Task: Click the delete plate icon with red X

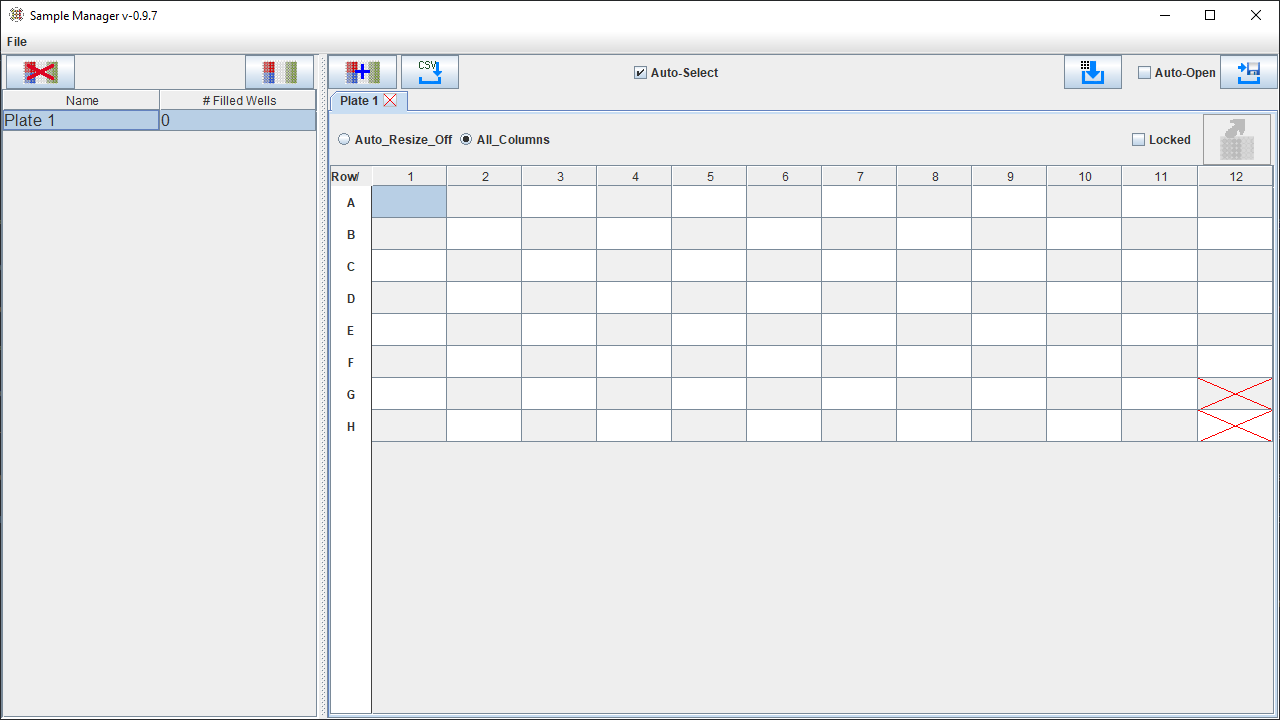Action: (x=40, y=72)
